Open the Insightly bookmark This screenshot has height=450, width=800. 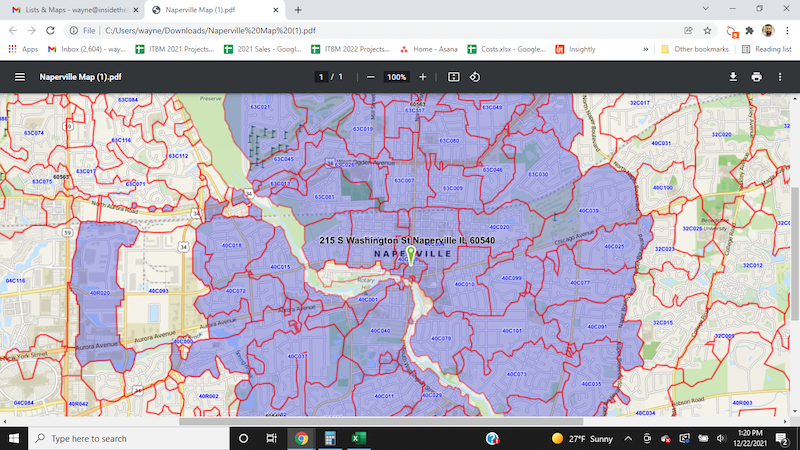tap(576, 49)
